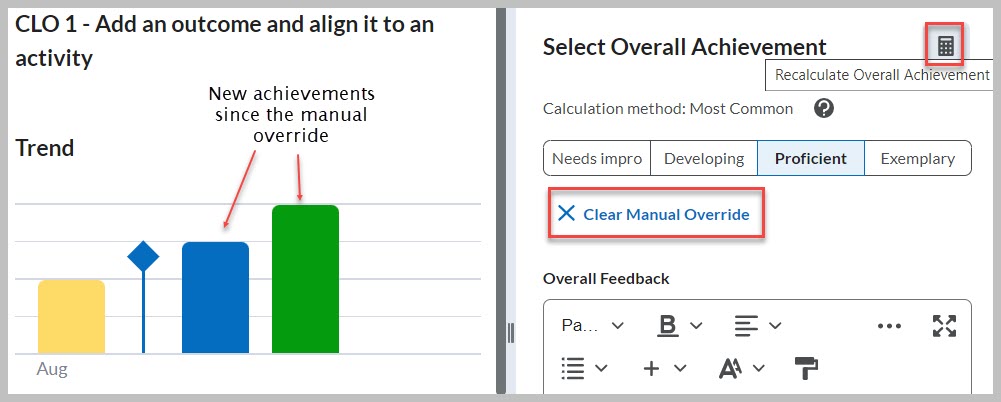
Task: Click Clear Manual Override
Action: (x=655, y=213)
